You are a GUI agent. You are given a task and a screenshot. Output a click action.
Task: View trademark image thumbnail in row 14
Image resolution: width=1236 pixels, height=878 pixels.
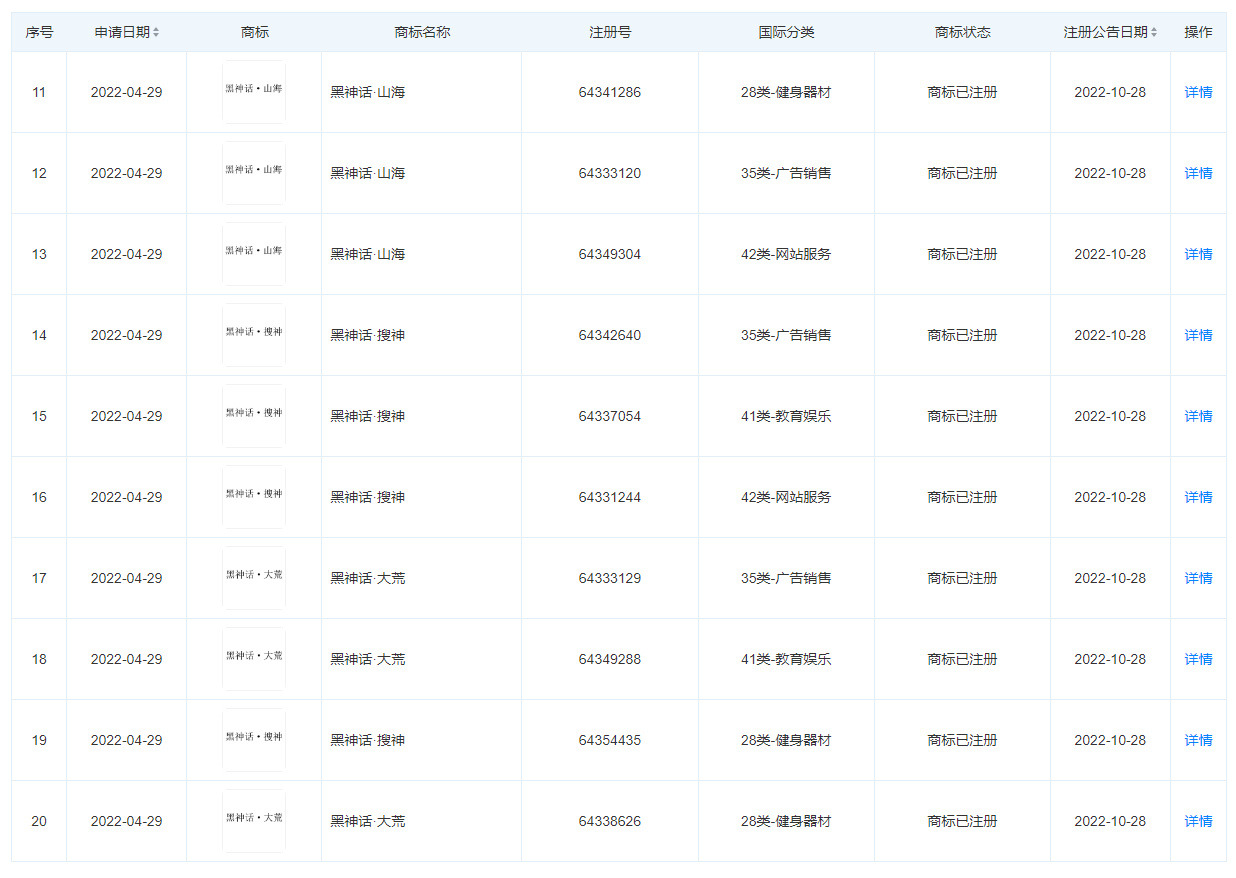click(x=254, y=335)
